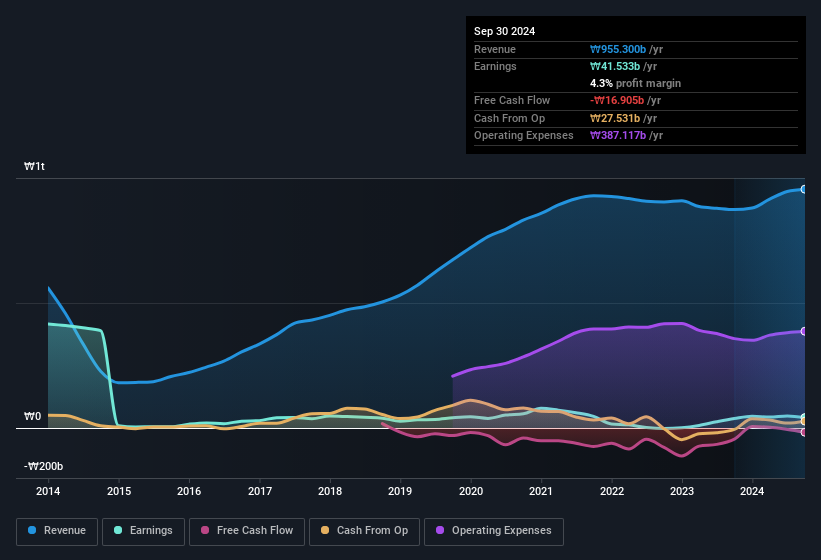Click the -₩16.905b free cash flow value
The width and height of the screenshot is (821, 560).
coord(617,100)
